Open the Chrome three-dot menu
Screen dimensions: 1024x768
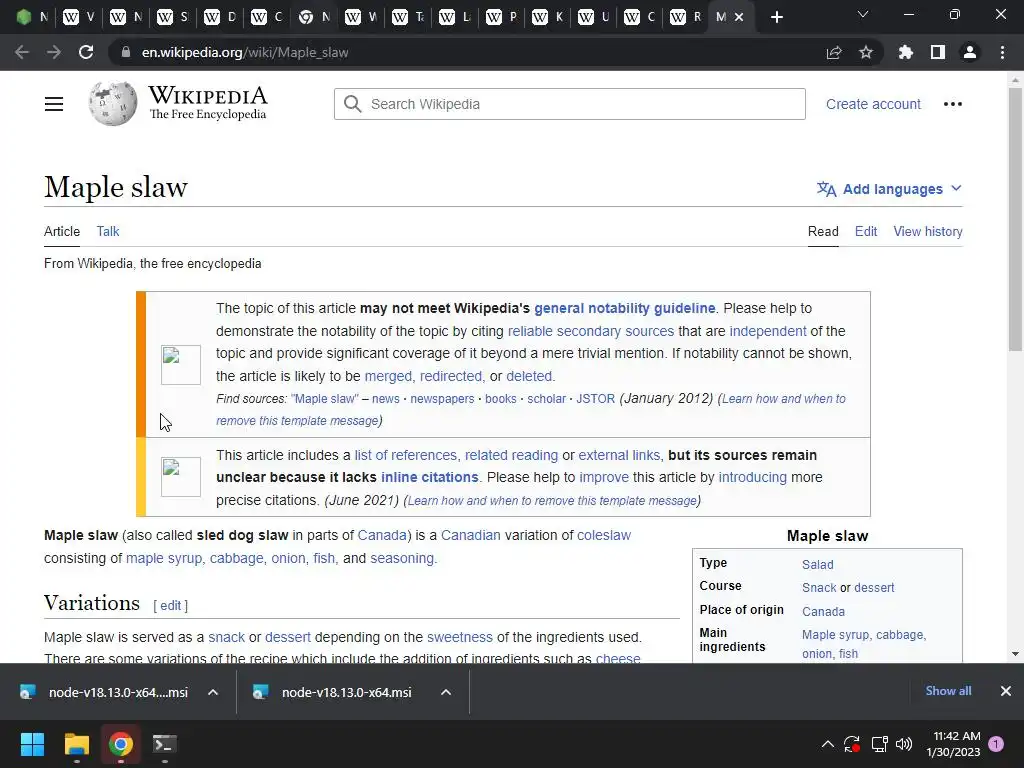[1002, 52]
